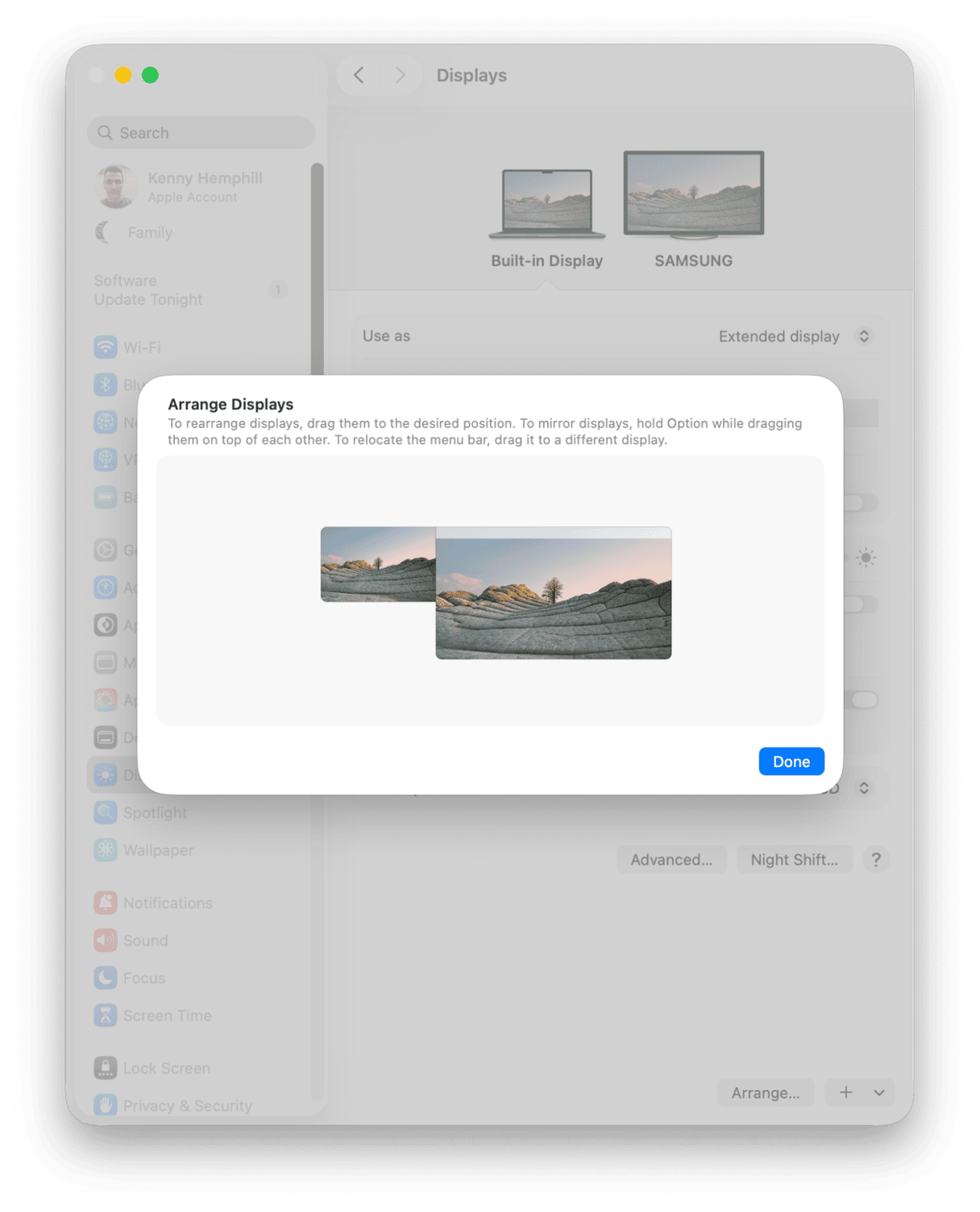The height and width of the screenshot is (1212, 980).
Task: Expand the chevron menu beside plus button
Action: click(879, 1093)
